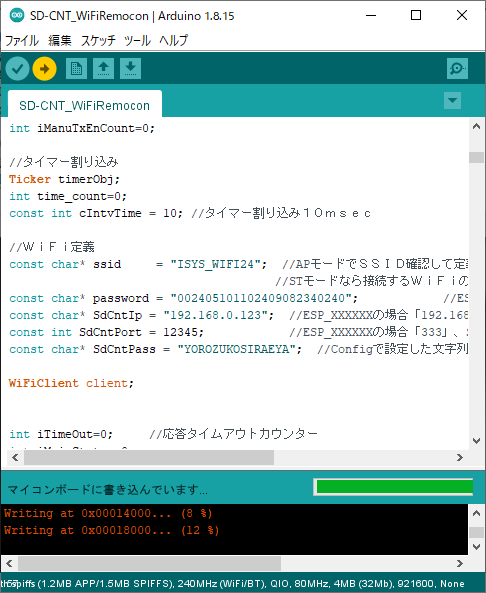Click the green upload progress bar
Screen dimensions: 486x593
(394, 487)
